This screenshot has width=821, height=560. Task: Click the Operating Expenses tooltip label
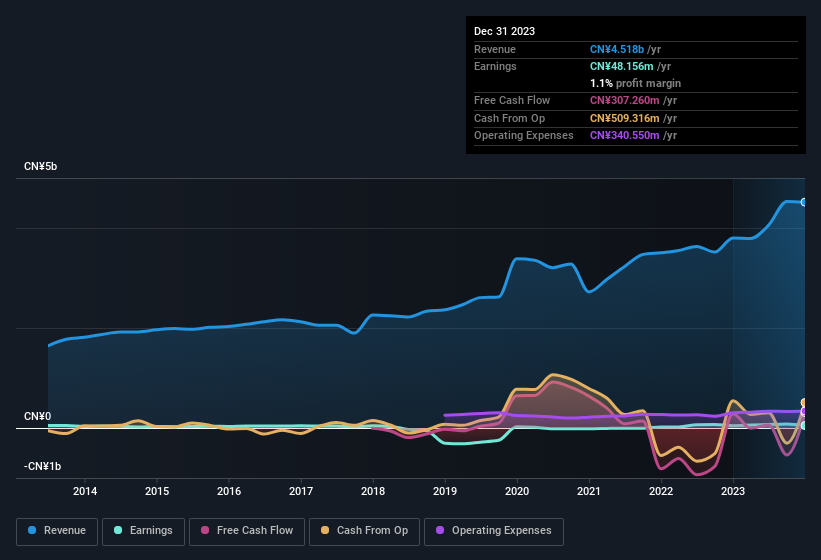click(524, 135)
